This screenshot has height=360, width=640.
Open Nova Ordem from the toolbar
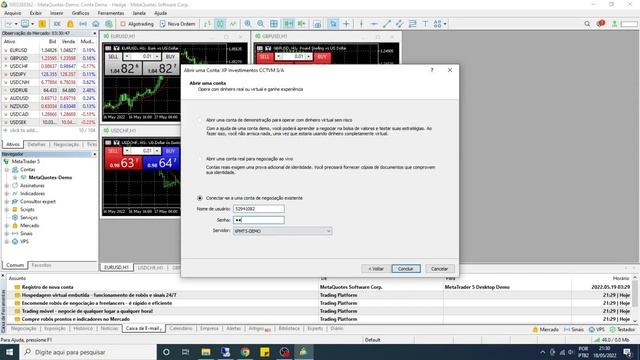tap(178, 24)
